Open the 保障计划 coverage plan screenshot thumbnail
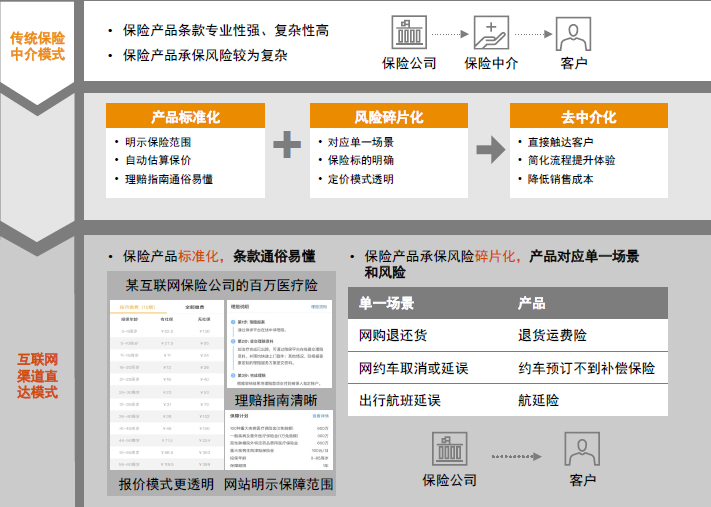Image resolution: width=711 pixels, height=507 pixels. pos(279,440)
